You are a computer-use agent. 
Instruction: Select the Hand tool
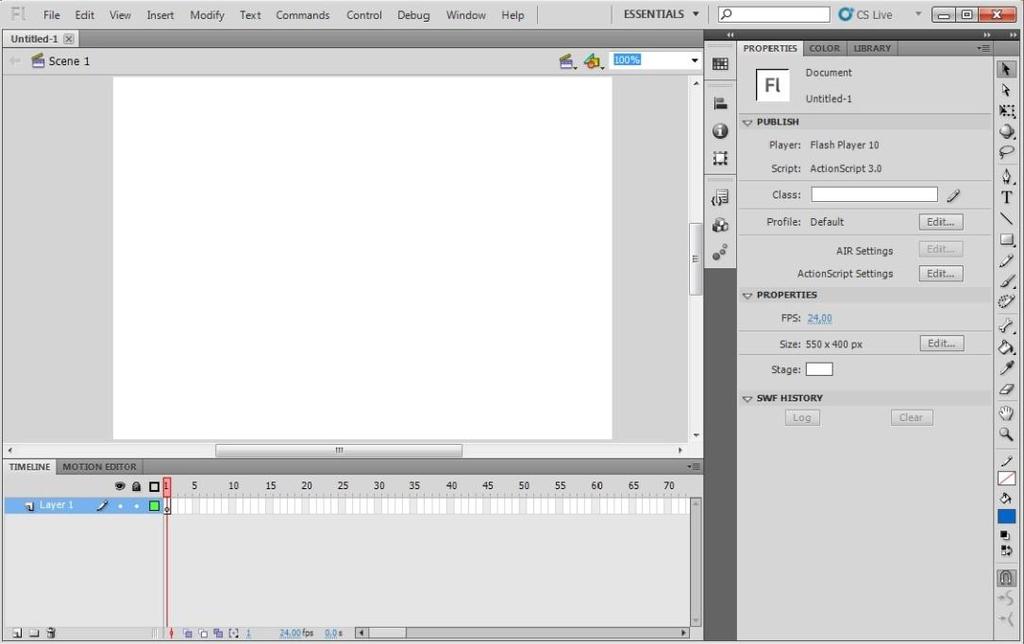tap(1006, 413)
